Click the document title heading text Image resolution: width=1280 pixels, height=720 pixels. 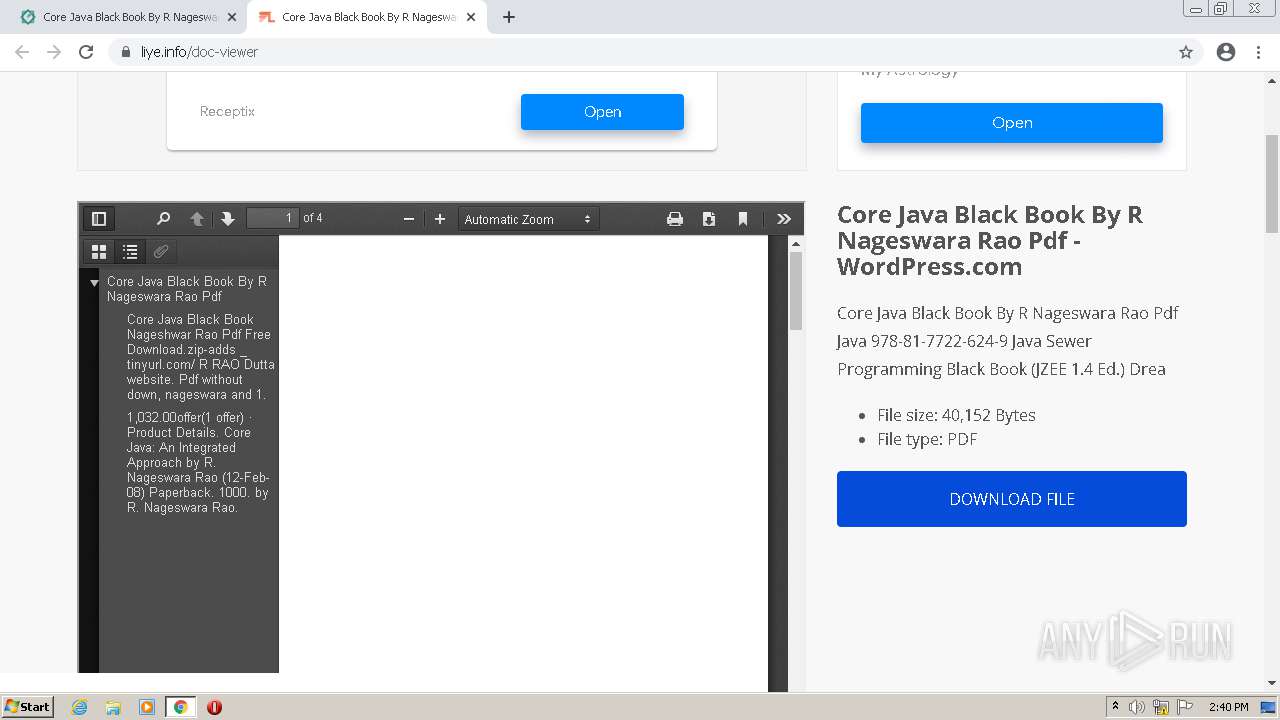point(990,241)
